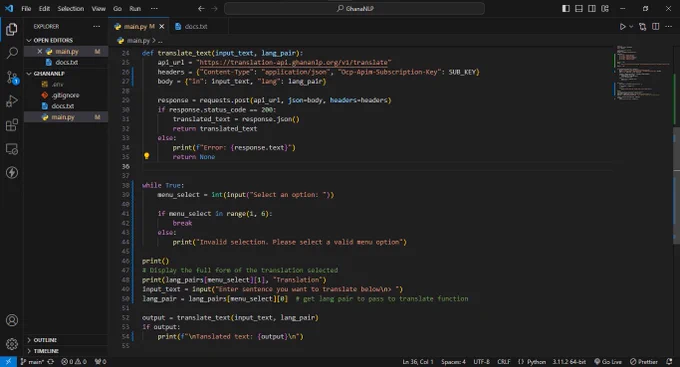Change file encoding via UTF-8

coord(481,362)
